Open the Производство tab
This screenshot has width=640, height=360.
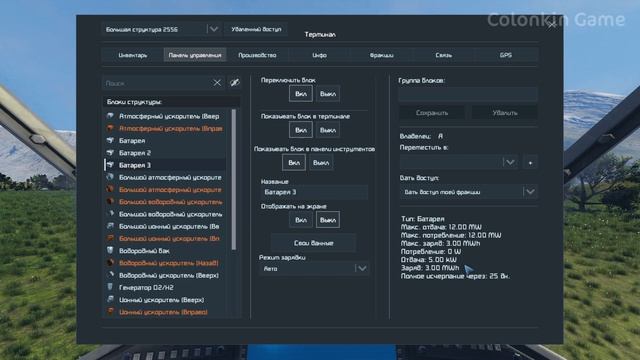coord(257,55)
